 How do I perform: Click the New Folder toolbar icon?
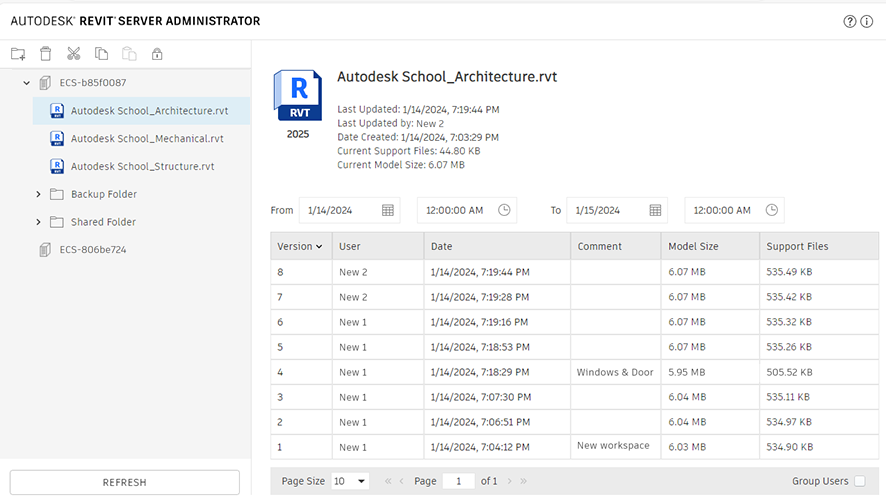(18, 54)
